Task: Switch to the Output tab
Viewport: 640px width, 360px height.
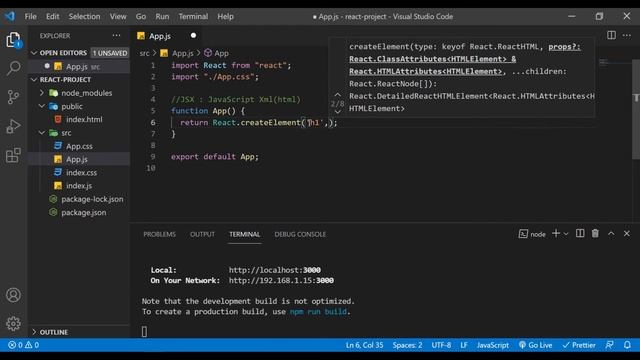Action: point(202,234)
